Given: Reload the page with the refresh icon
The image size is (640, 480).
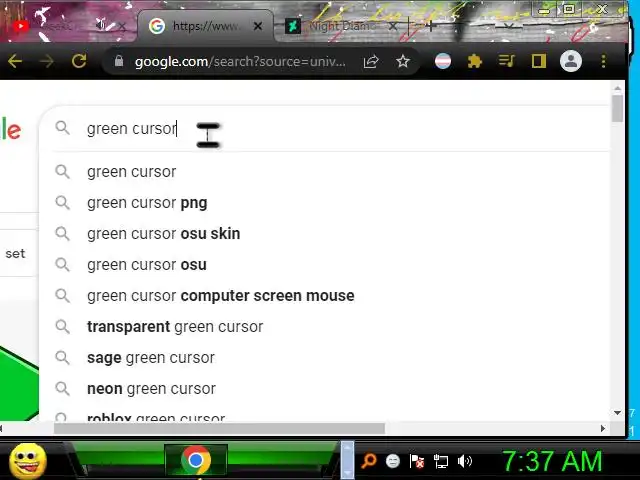Looking at the screenshot, I should pos(79,61).
